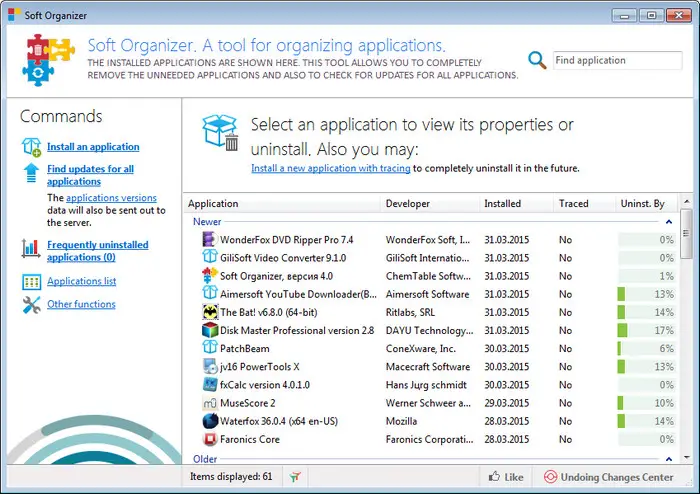Open Frequently uninstalled applications (0)
Image resolution: width=700 pixels, height=494 pixels.
97,251
